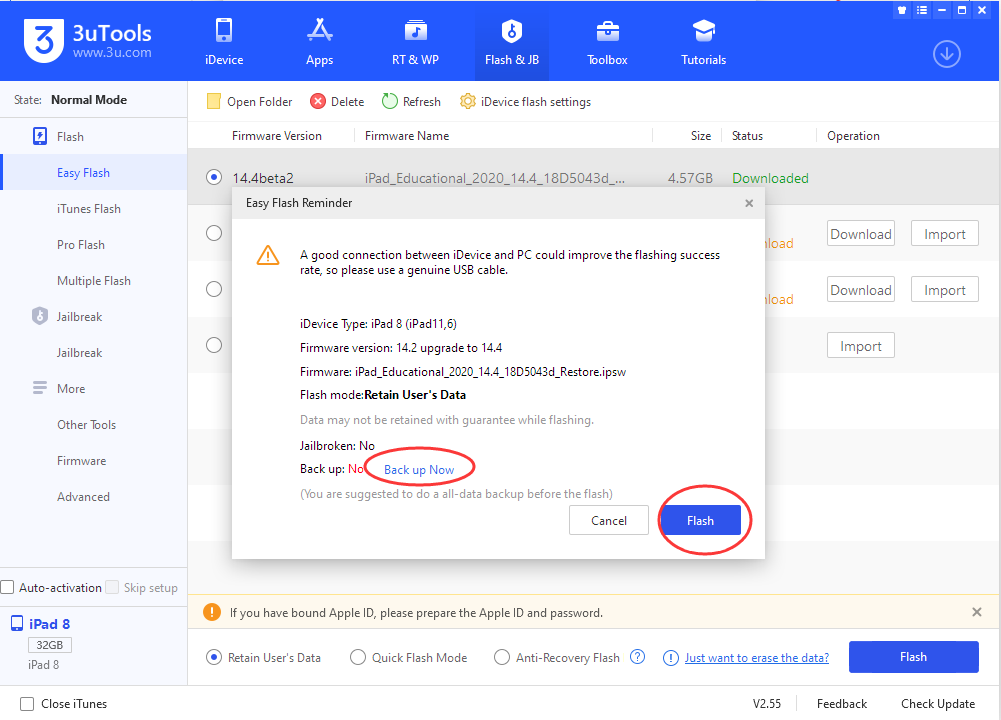Close the Easy Flash Reminder dialog
Screen dimensions: 1001x720
coord(749,203)
